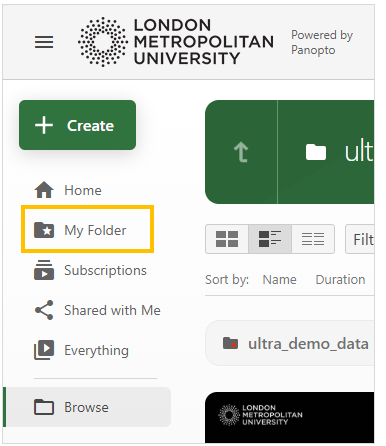Screen dimensions: 386x446
Task: Click the Home house icon
Action: [x=44, y=190]
